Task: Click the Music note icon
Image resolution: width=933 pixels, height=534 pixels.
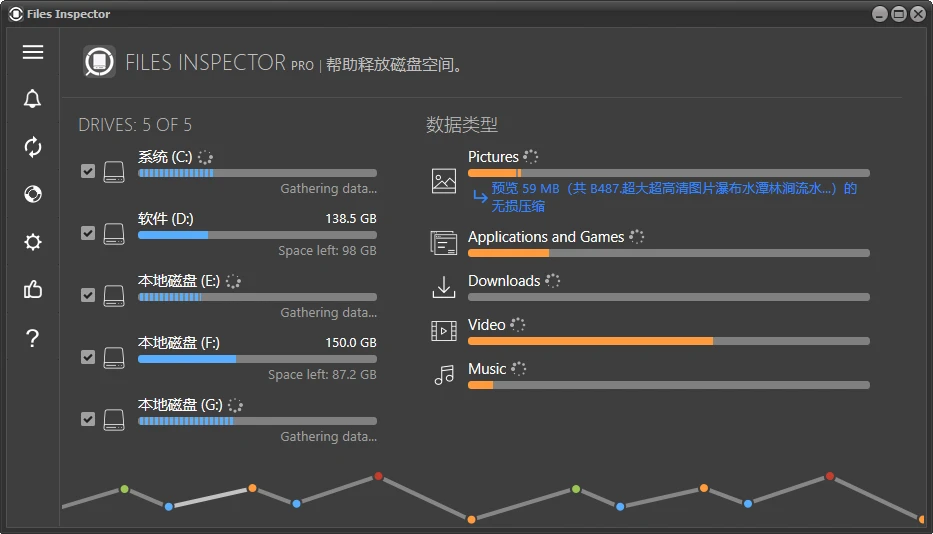Action: [x=444, y=375]
